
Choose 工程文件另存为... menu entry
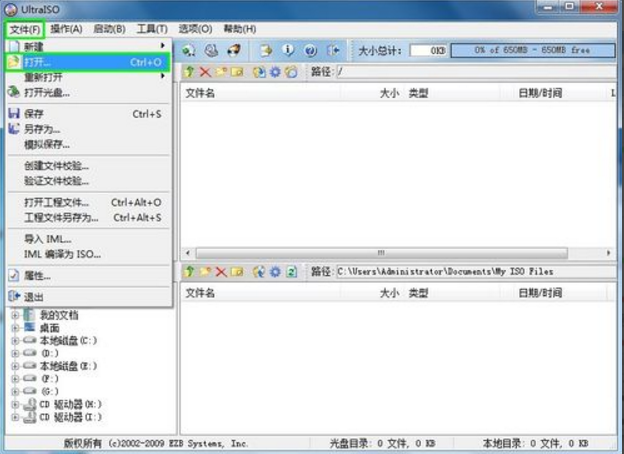click(89, 218)
